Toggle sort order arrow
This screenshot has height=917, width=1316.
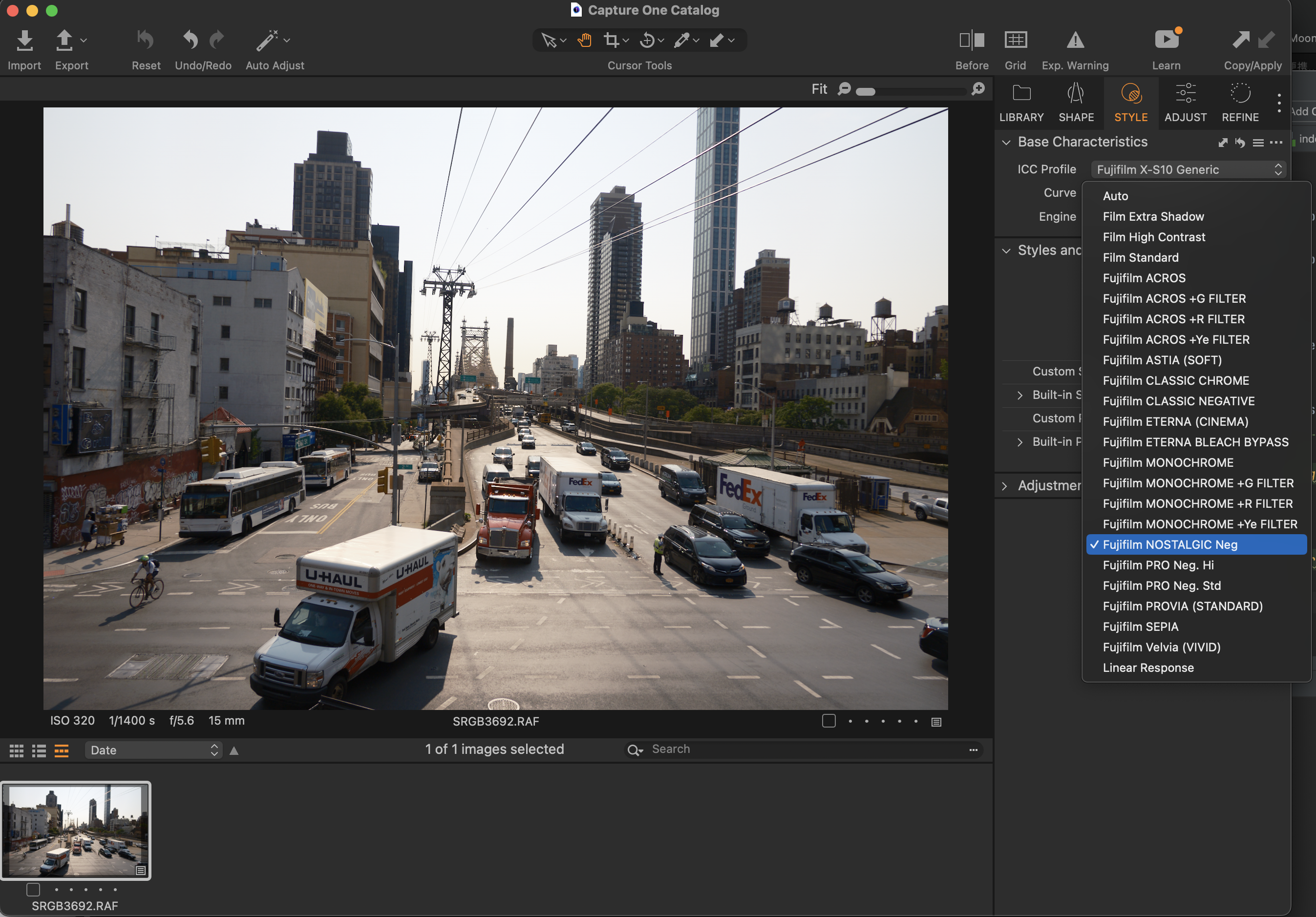[234, 751]
